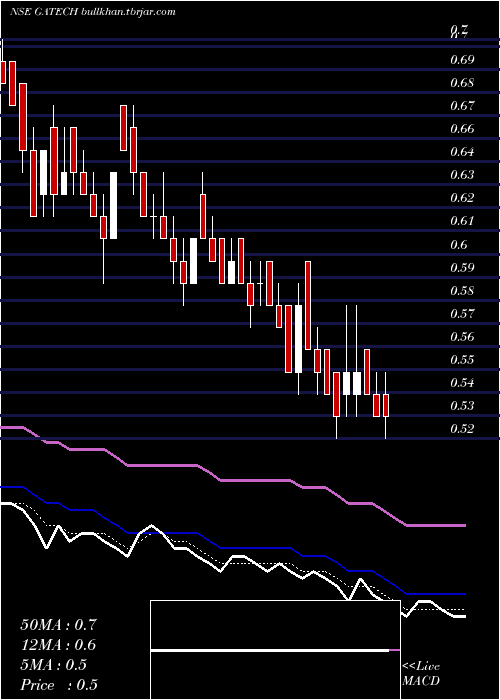Click the 0.67 price axis label

pyautogui.click(x=462, y=106)
